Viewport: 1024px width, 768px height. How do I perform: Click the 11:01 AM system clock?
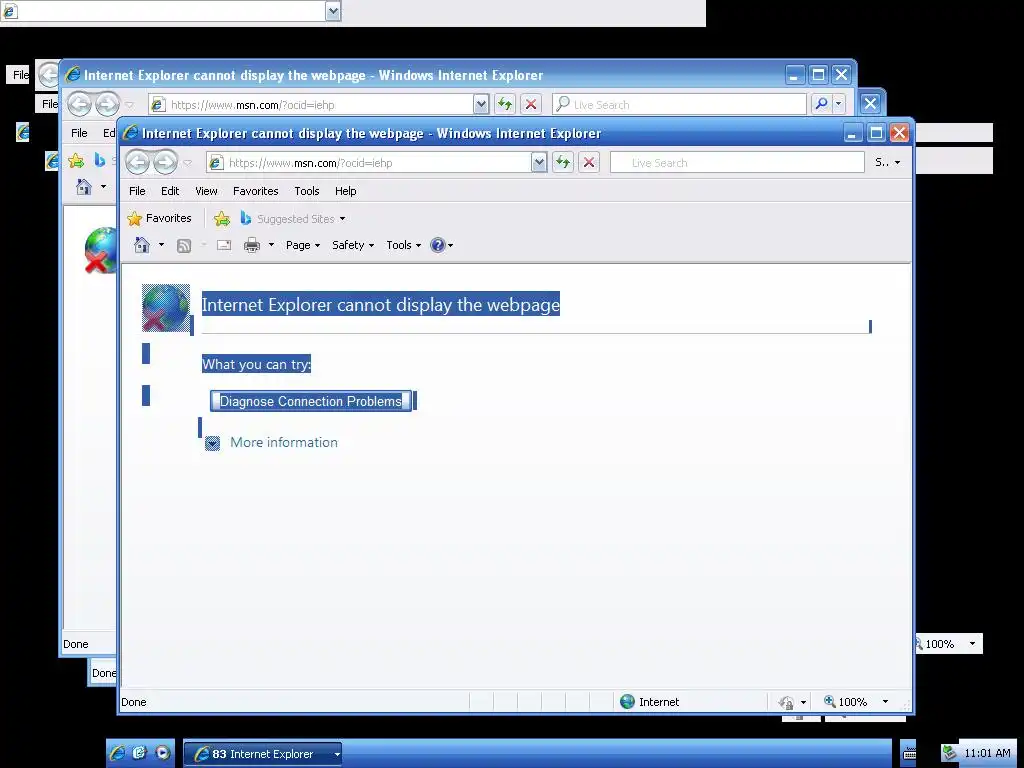pos(987,753)
